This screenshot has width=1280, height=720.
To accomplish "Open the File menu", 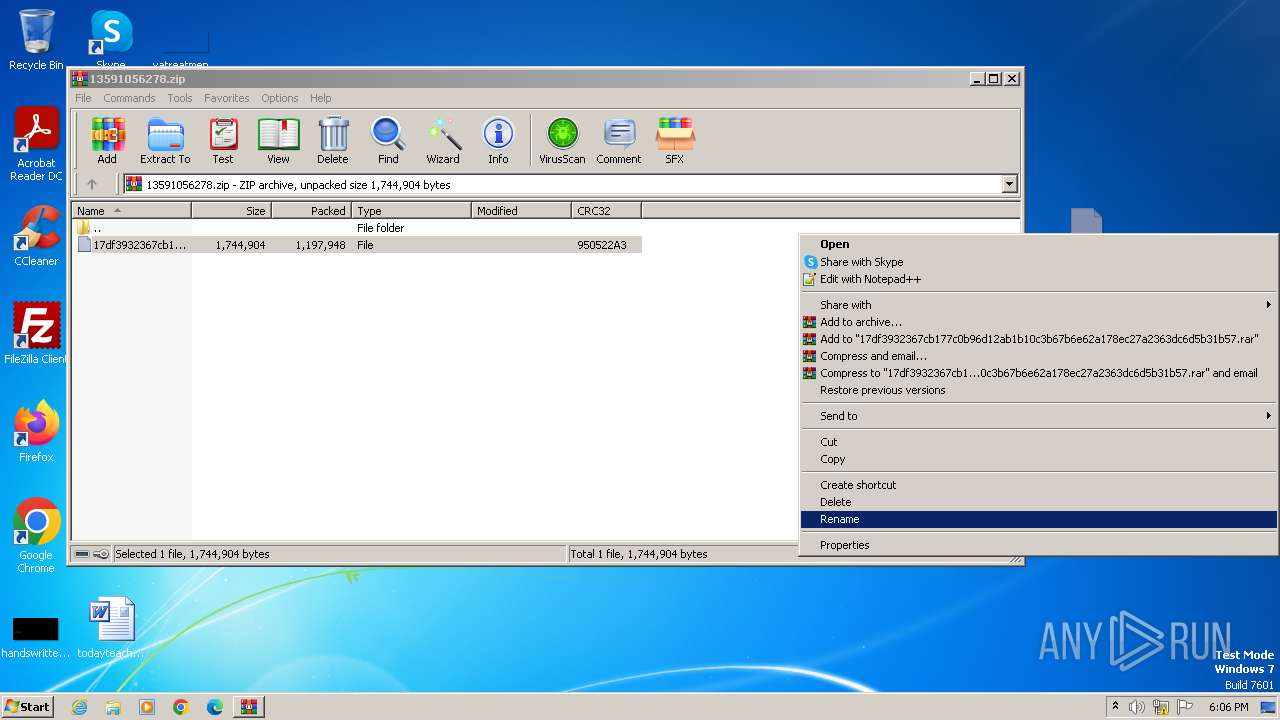I will (83, 98).
